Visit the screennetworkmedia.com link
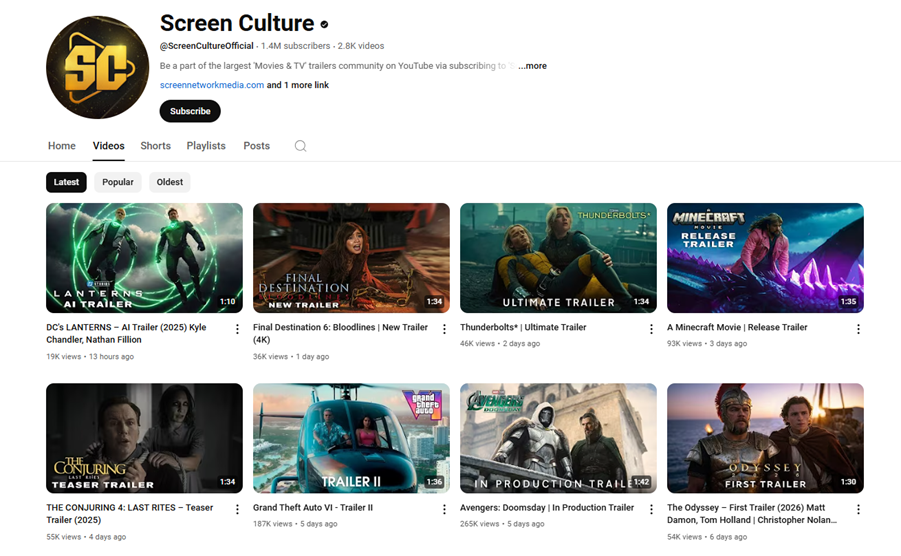901x556 pixels. [x=212, y=85]
